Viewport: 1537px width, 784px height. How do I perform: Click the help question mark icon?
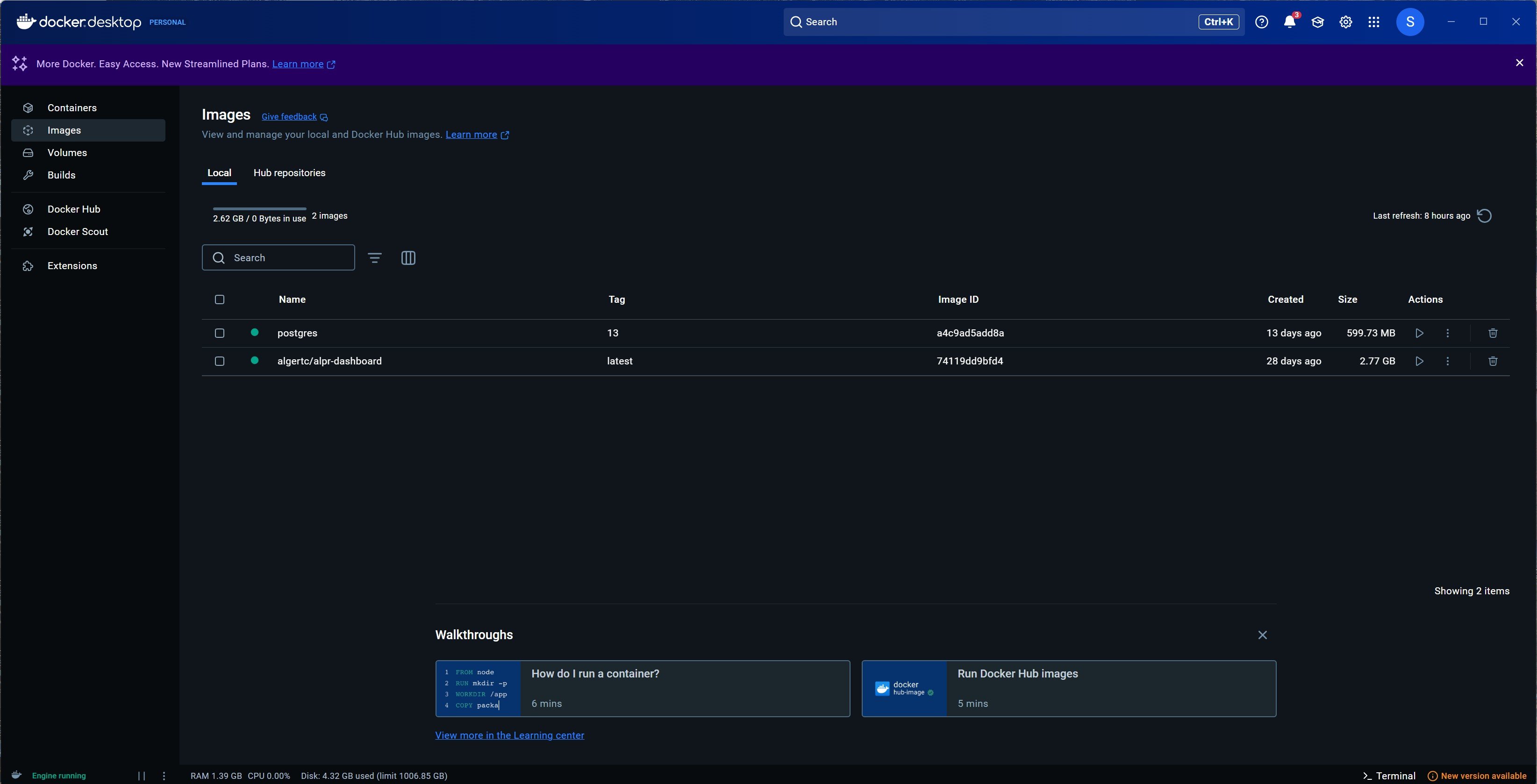pos(1261,22)
